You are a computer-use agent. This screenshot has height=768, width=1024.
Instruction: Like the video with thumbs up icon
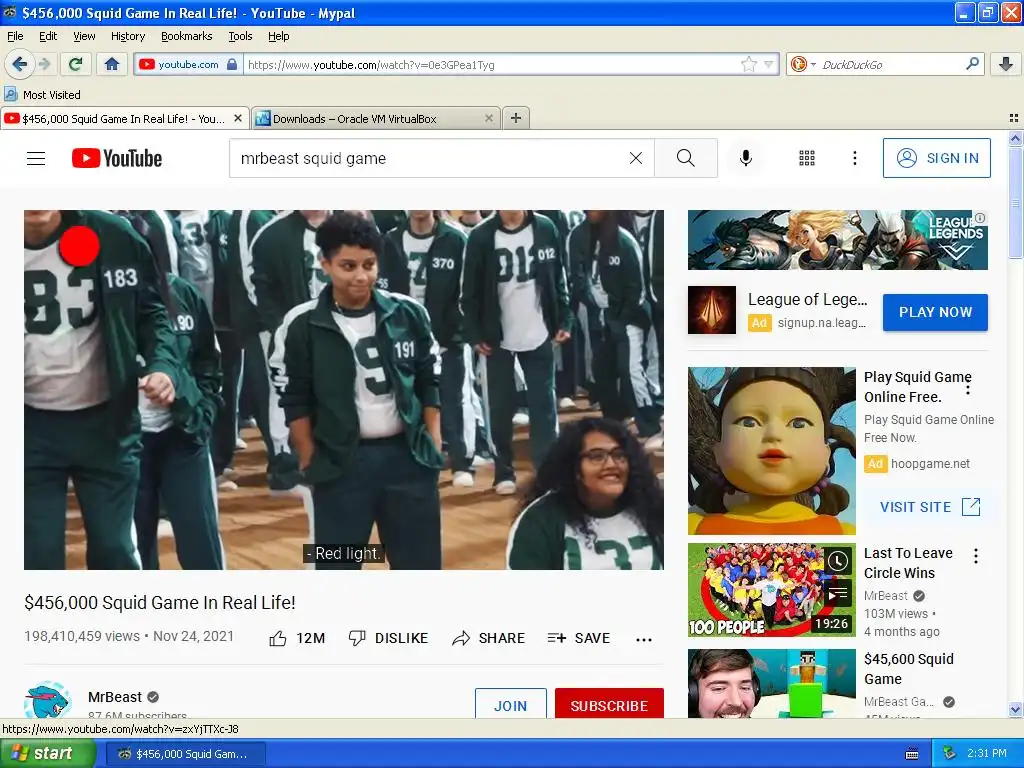(x=278, y=639)
